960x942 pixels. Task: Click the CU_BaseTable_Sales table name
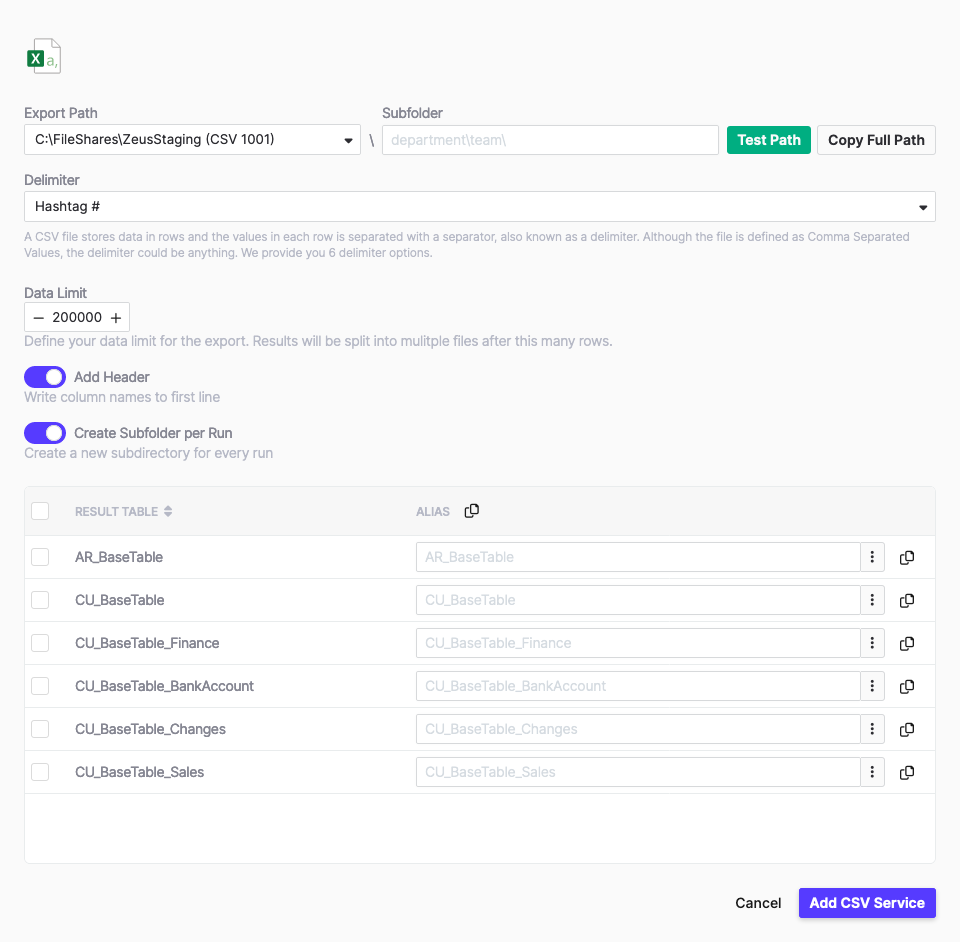point(139,772)
